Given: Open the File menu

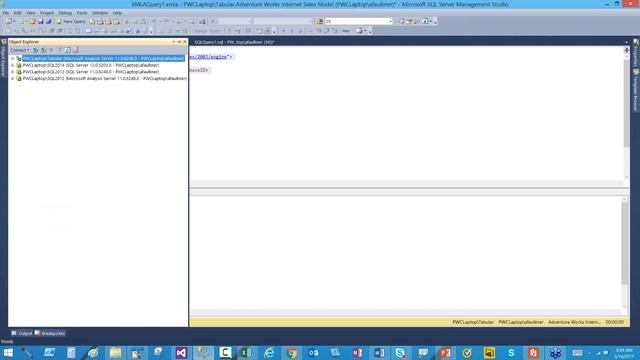Looking at the screenshot, I should point(6,13).
